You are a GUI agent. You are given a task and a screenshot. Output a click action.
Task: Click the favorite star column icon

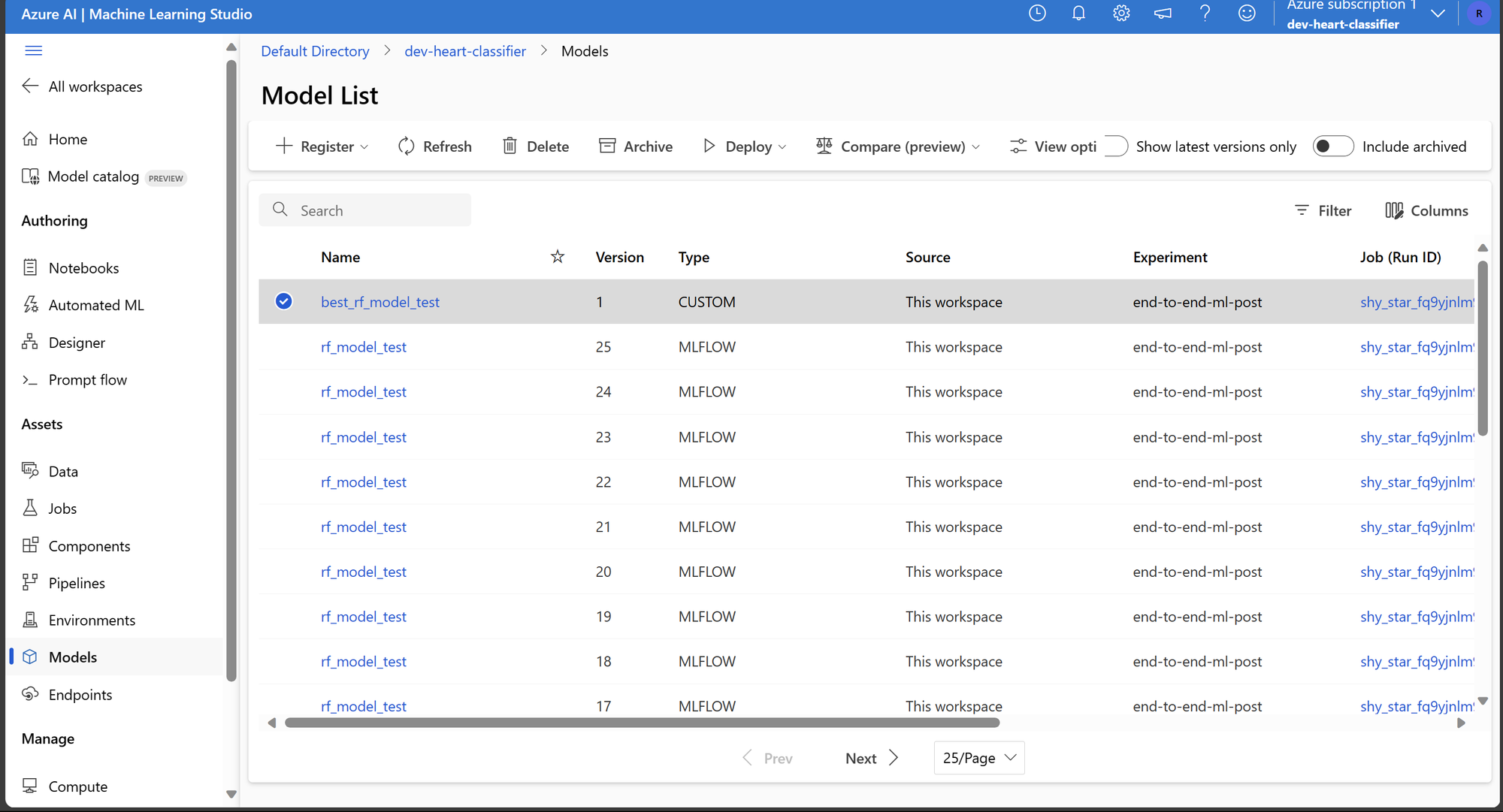tap(557, 257)
